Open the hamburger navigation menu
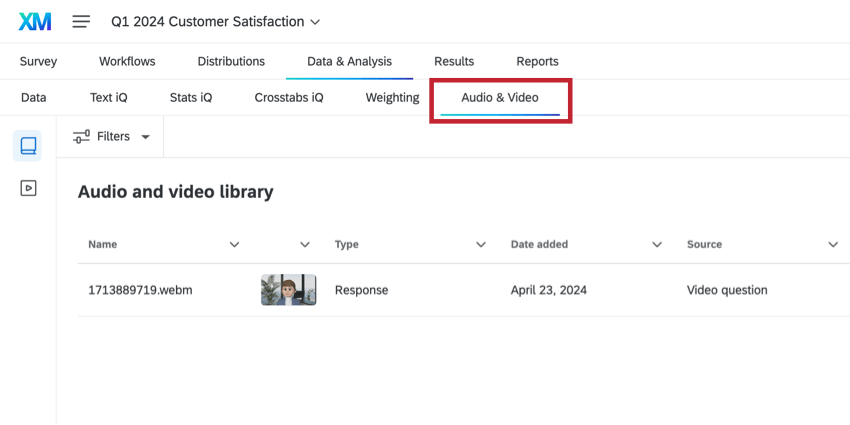Image resolution: width=850 pixels, height=425 pixels. pyautogui.click(x=81, y=21)
